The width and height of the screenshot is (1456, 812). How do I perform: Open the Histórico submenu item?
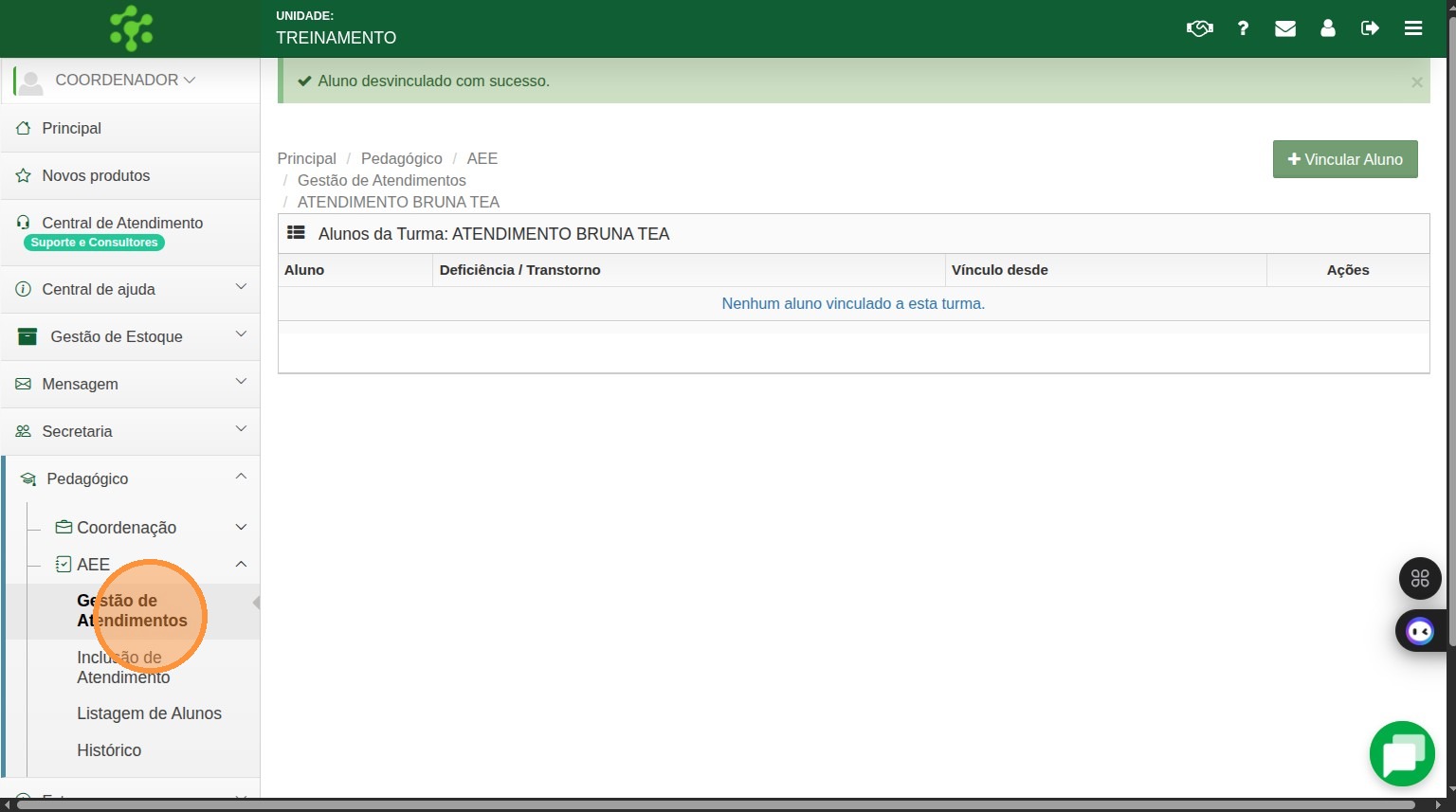click(109, 750)
